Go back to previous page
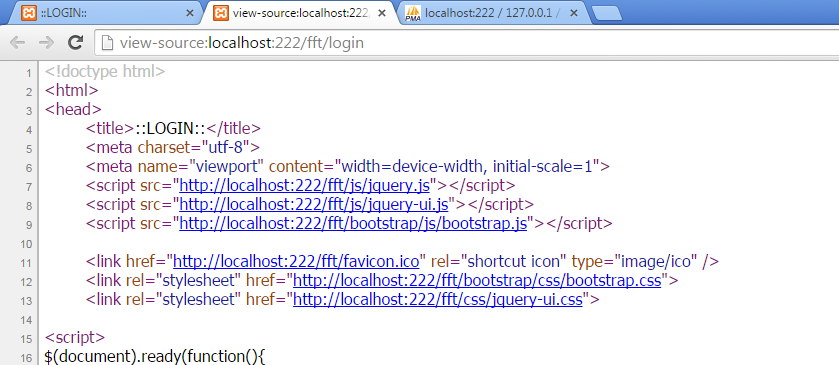The width and height of the screenshot is (839, 365). [18, 43]
